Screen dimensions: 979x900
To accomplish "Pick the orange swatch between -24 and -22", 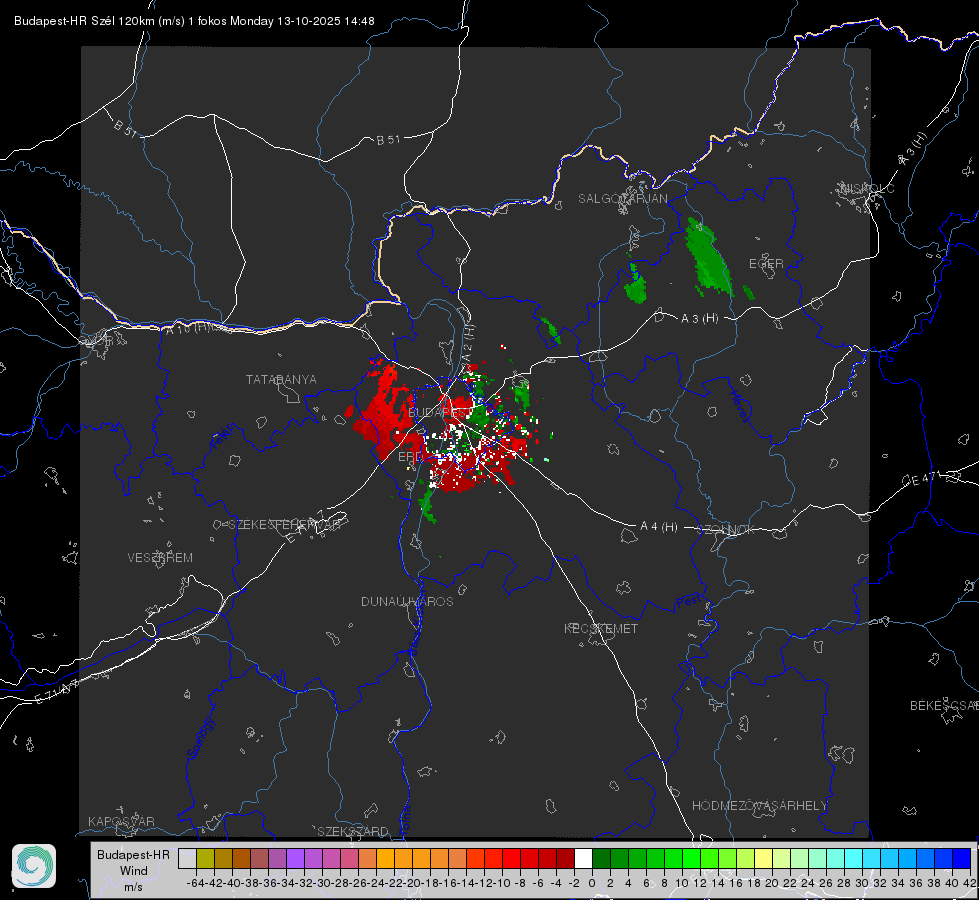I will point(385,858).
